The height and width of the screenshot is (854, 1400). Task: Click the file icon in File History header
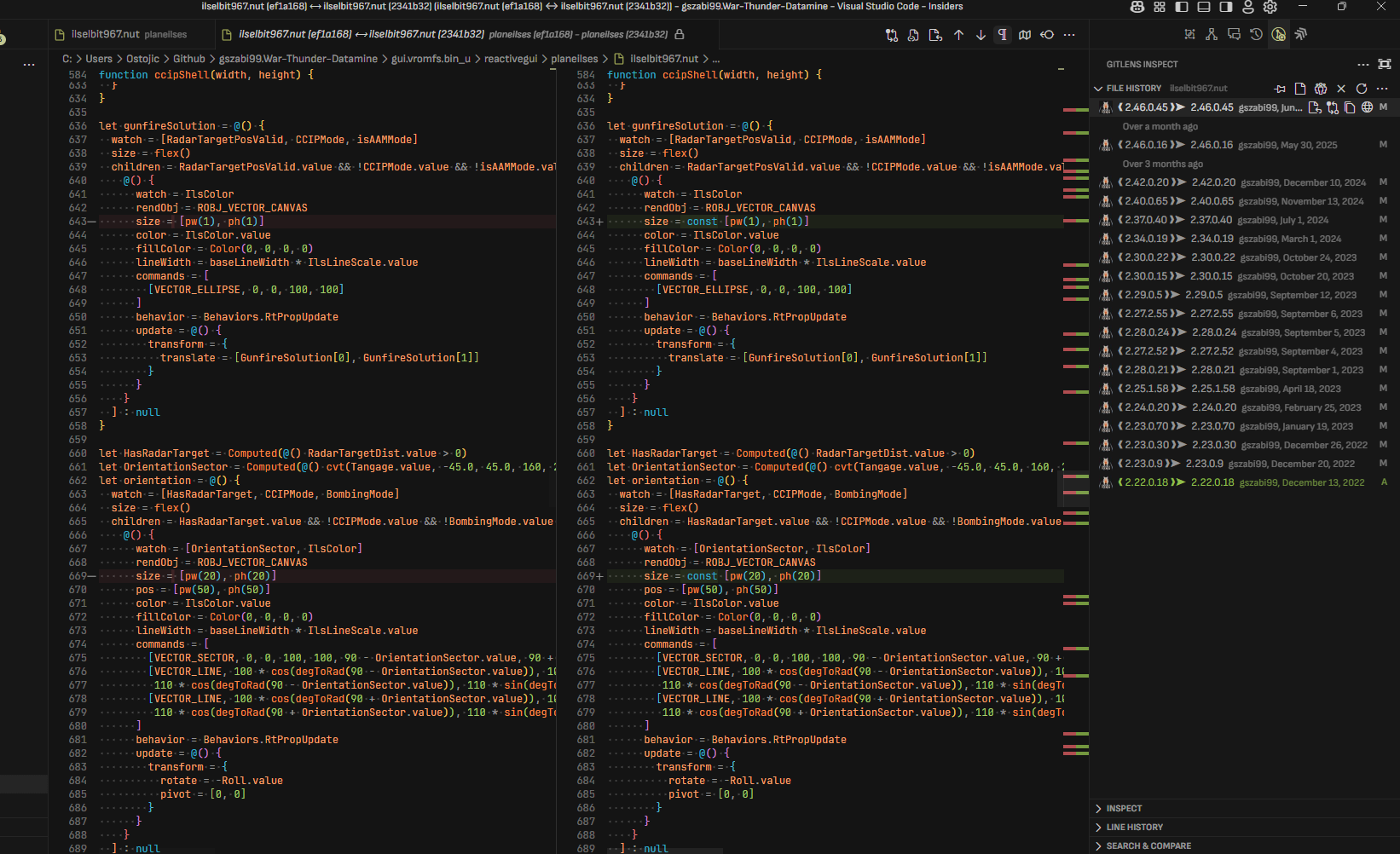tap(1299, 89)
